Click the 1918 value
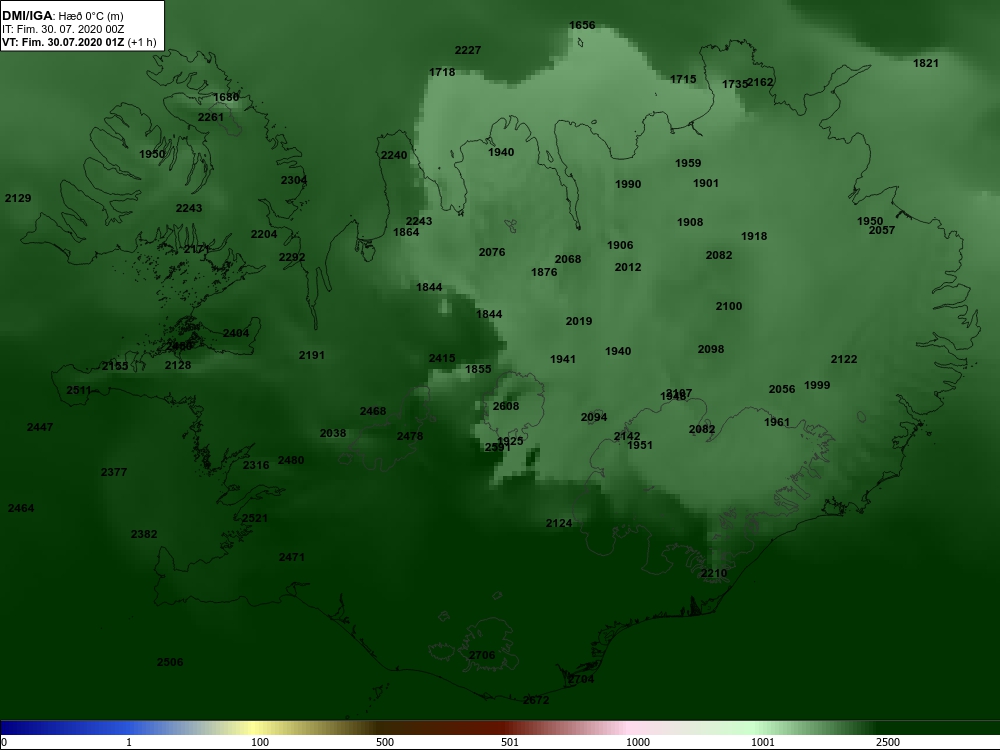This screenshot has width=1000, height=750. [x=754, y=237]
